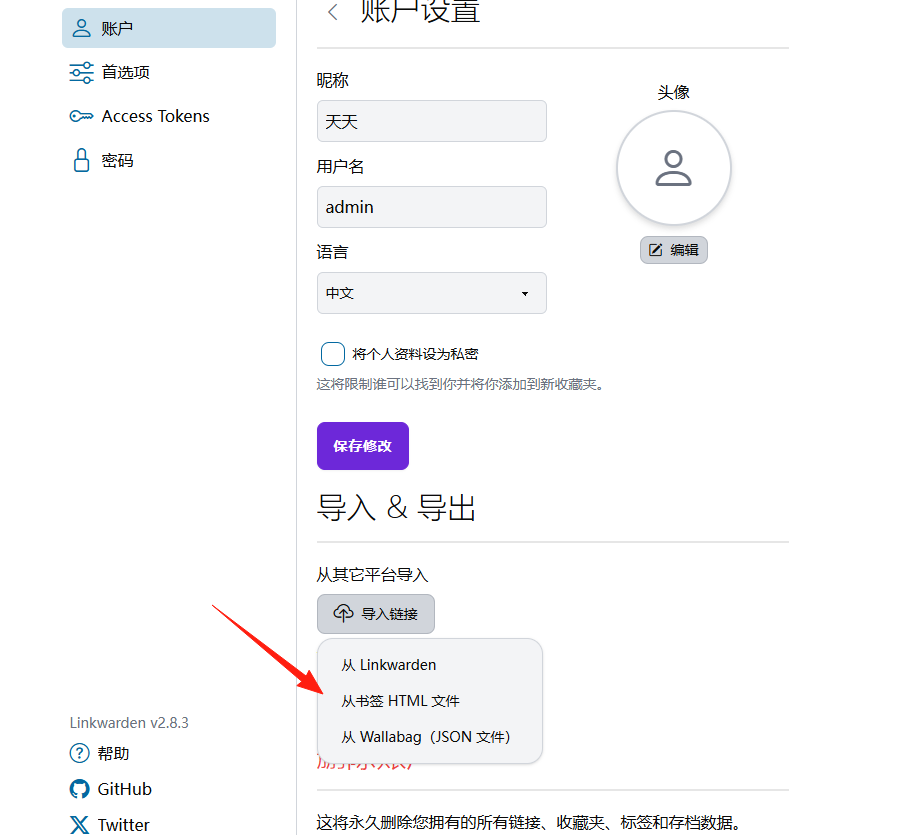
Task: Click the Linkwarden v2.8.3 version text
Action: coord(129,723)
